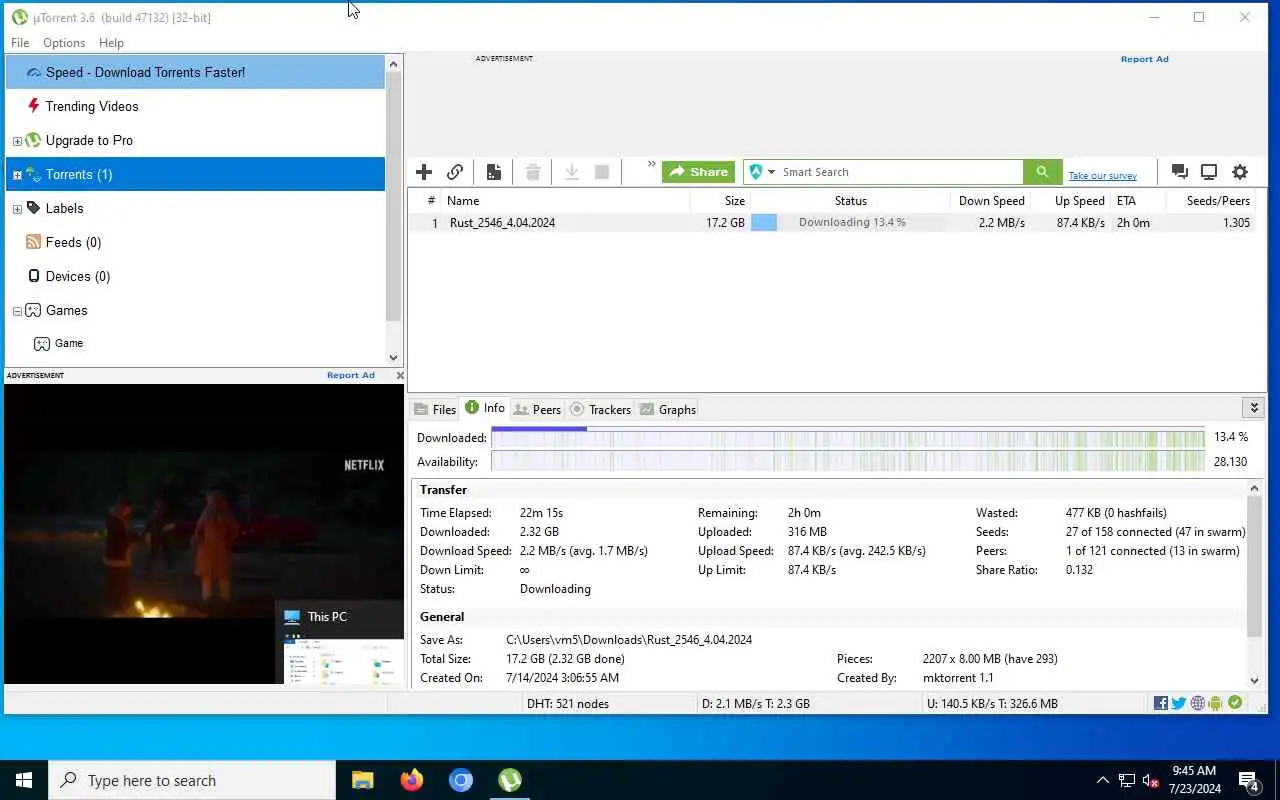
Task: Expand the Labels tree node
Action: coord(17,209)
